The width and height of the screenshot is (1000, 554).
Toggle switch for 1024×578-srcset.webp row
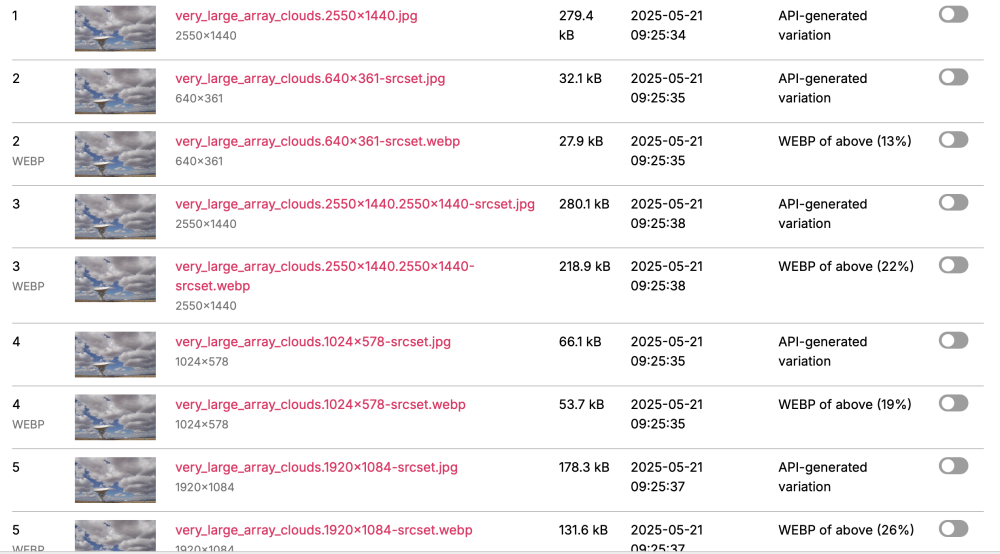click(953, 403)
